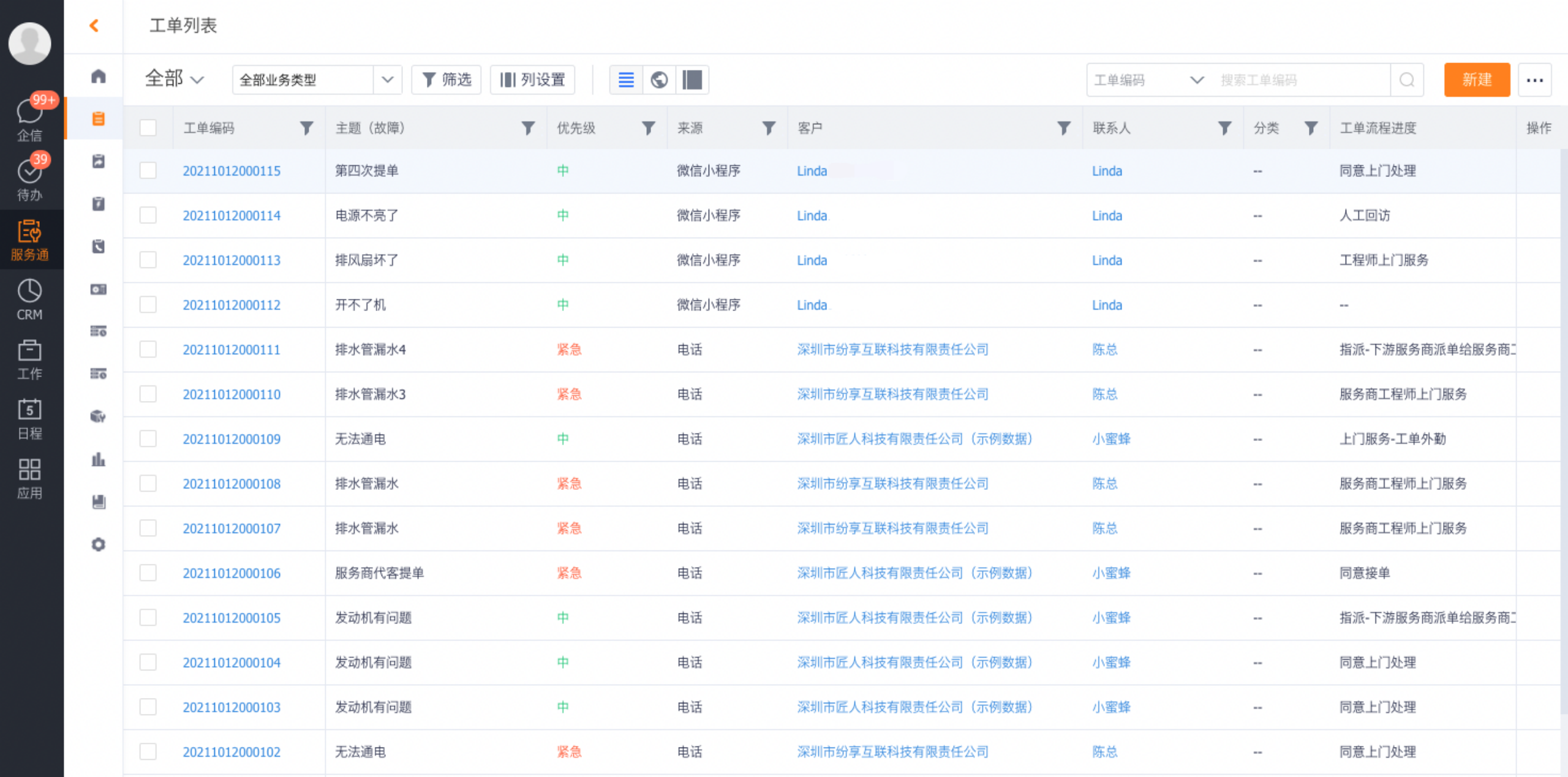Click the search magnifier icon

pyautogui.click(x=1407, y=80)
